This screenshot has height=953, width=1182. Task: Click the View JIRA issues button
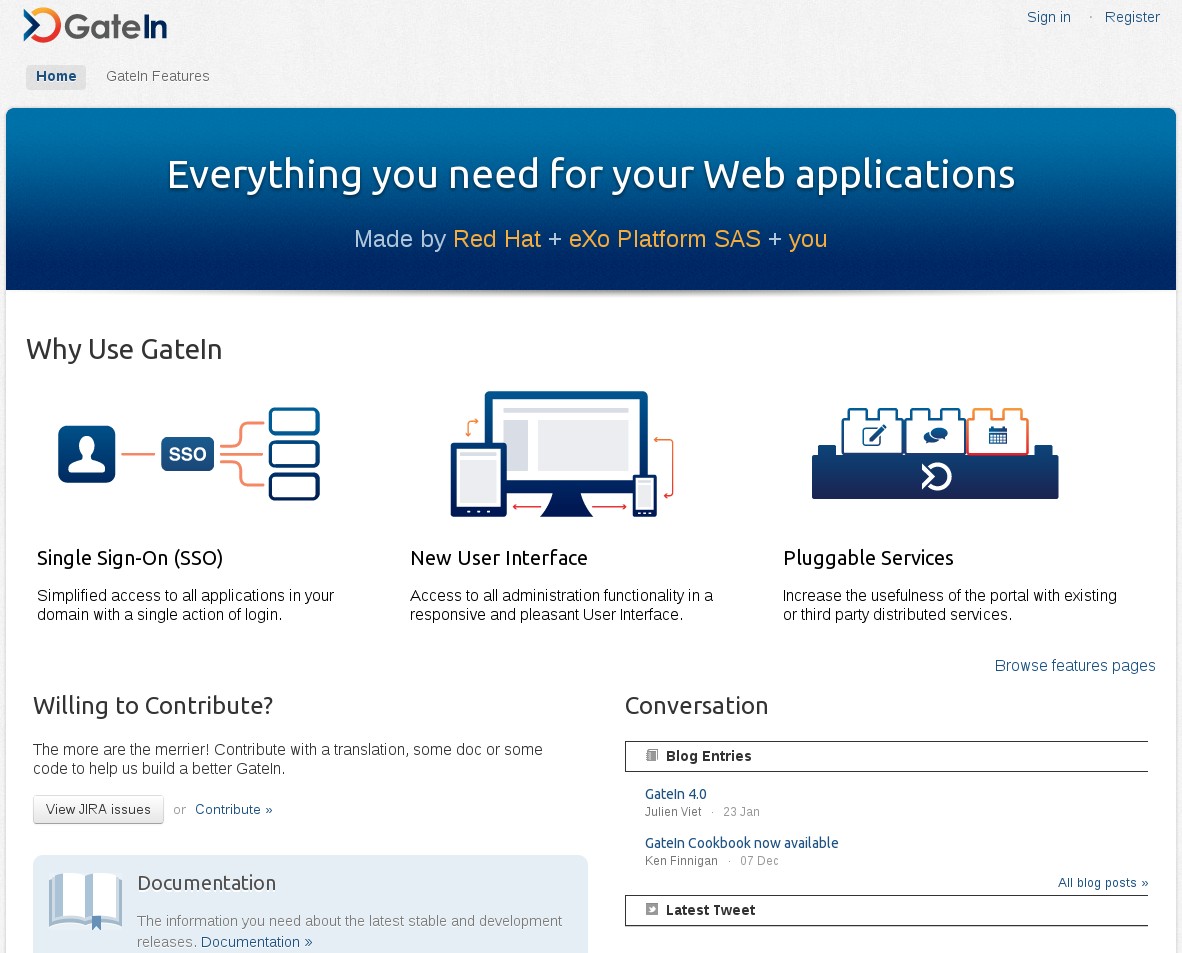click(98, 809)
